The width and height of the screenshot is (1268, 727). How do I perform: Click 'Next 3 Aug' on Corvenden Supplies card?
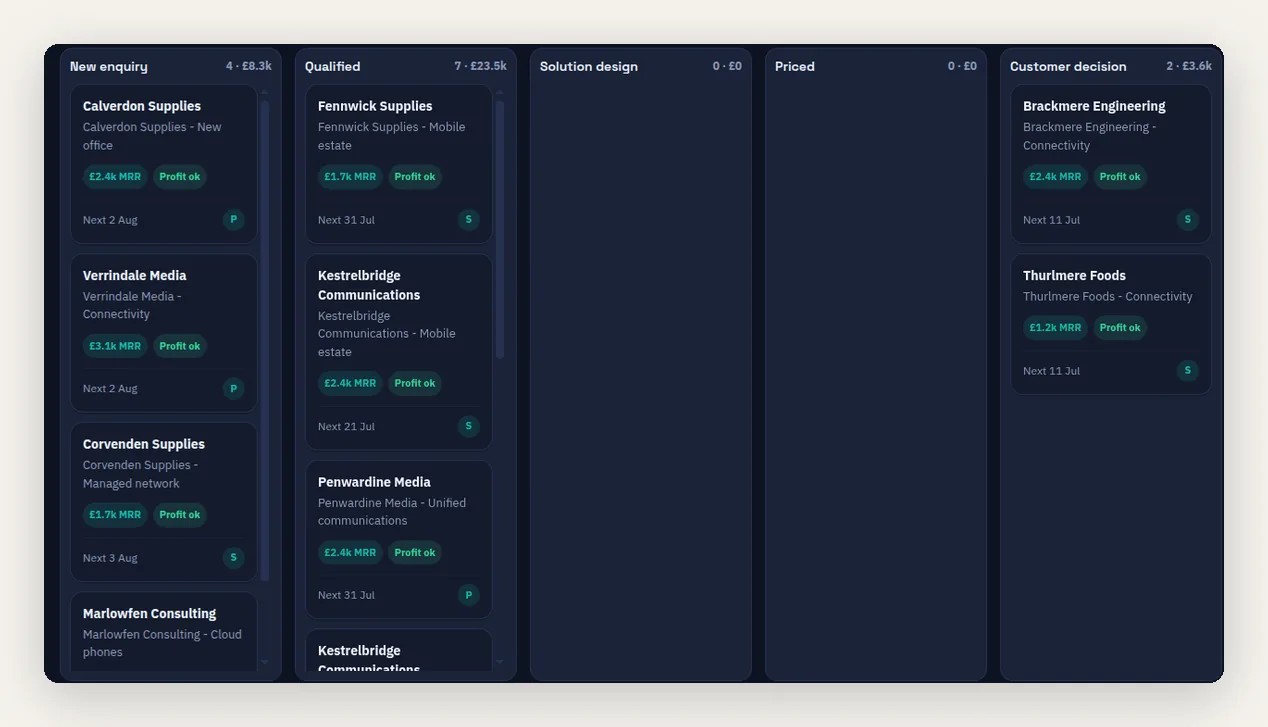(x=110, y=558)
